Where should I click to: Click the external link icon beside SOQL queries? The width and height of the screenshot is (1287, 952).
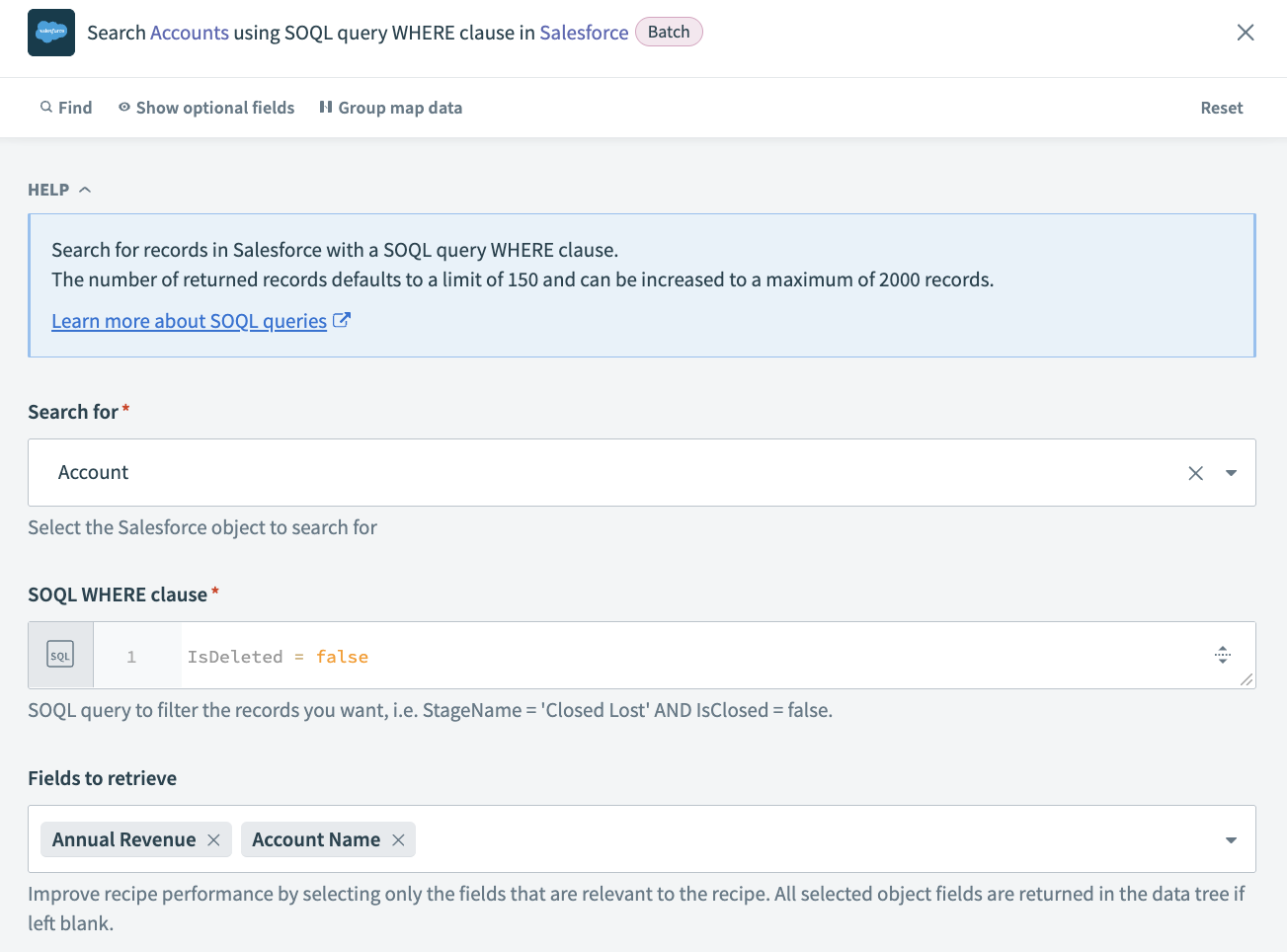342,320
